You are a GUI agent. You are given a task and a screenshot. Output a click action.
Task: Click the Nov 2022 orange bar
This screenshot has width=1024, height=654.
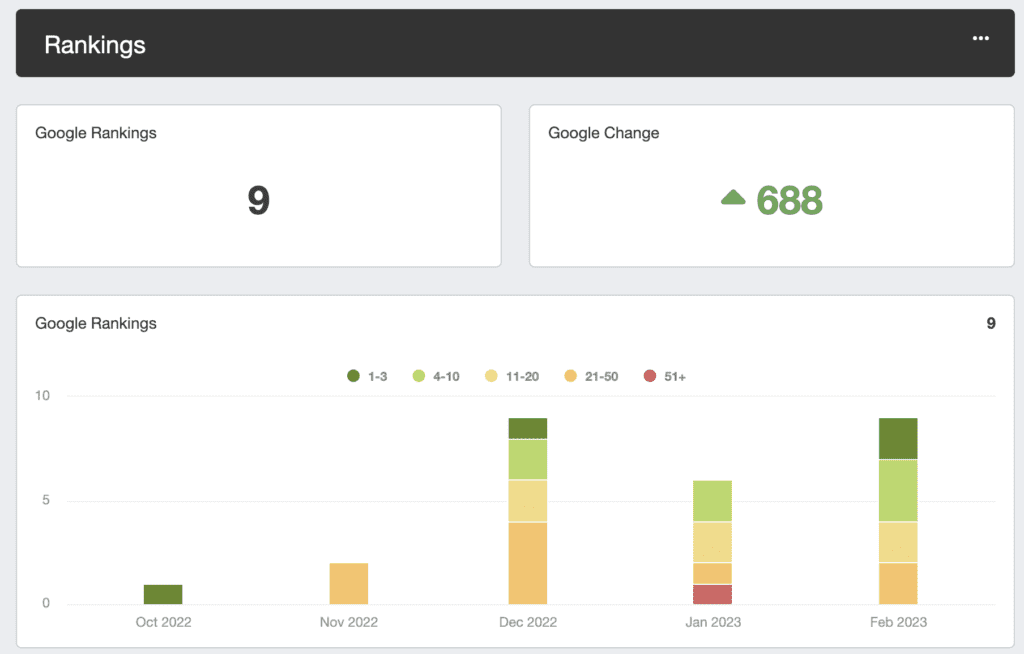pos(349,583)
